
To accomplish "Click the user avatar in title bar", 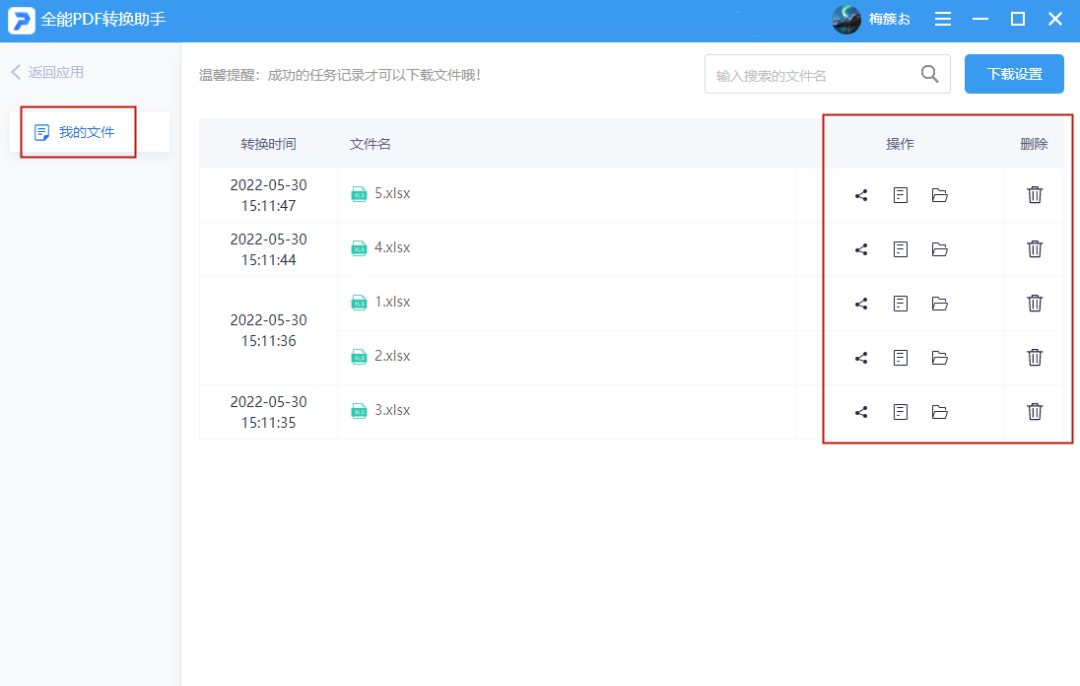I will tap(846, 19).
